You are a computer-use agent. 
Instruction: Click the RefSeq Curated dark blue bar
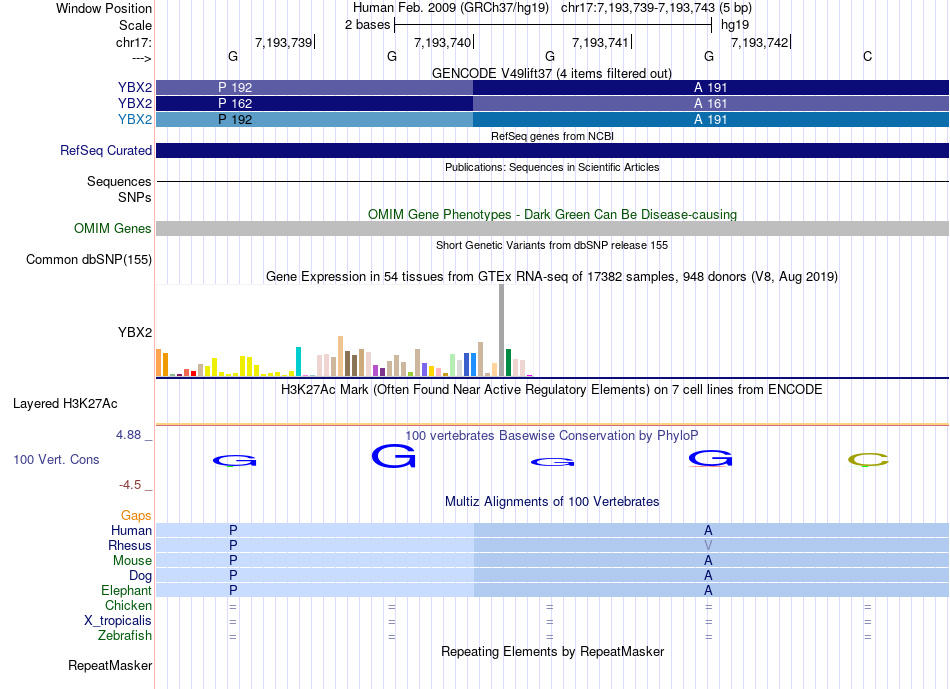[x=552, y=150]
